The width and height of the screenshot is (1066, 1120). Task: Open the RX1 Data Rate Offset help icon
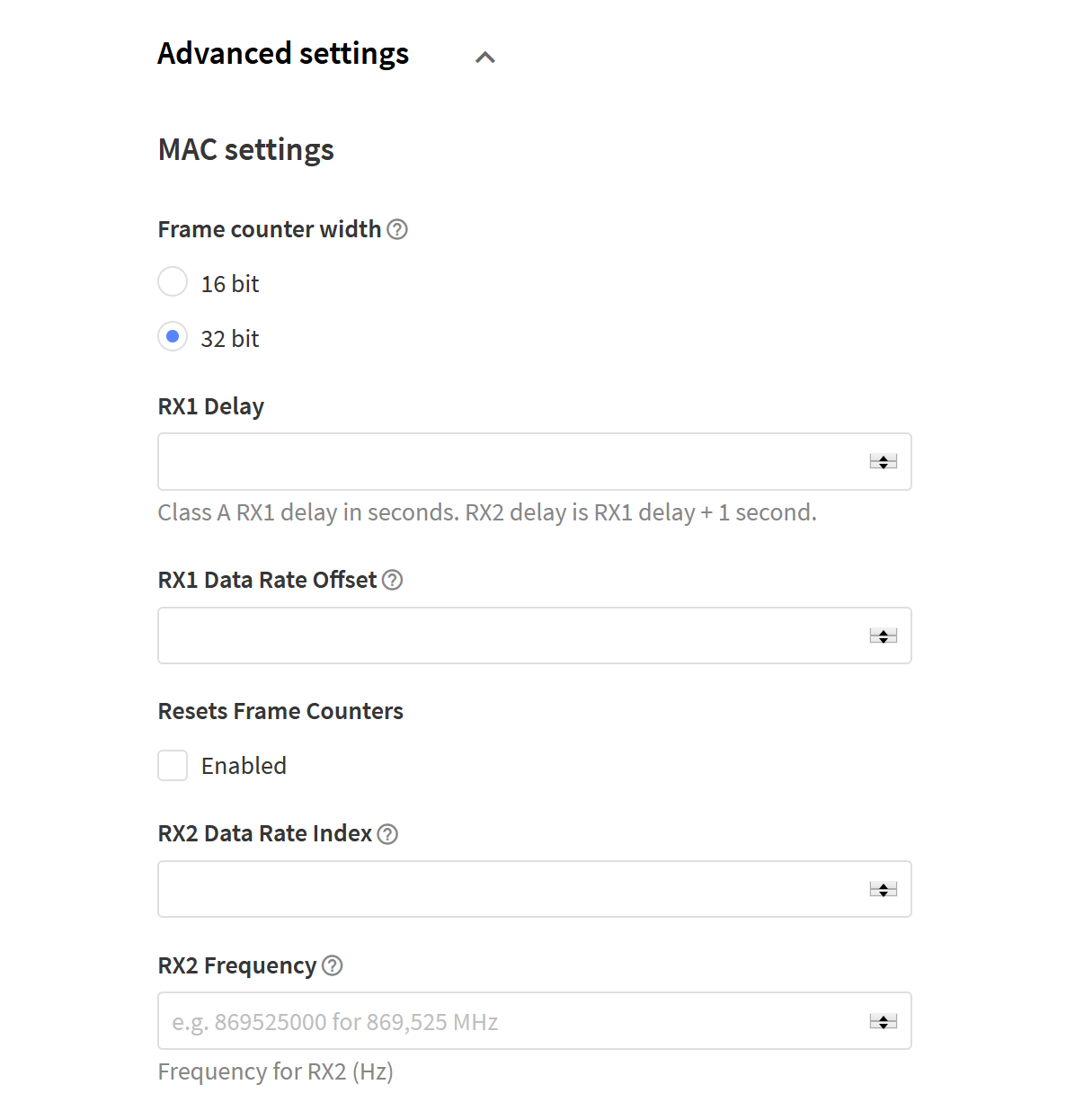392,580
